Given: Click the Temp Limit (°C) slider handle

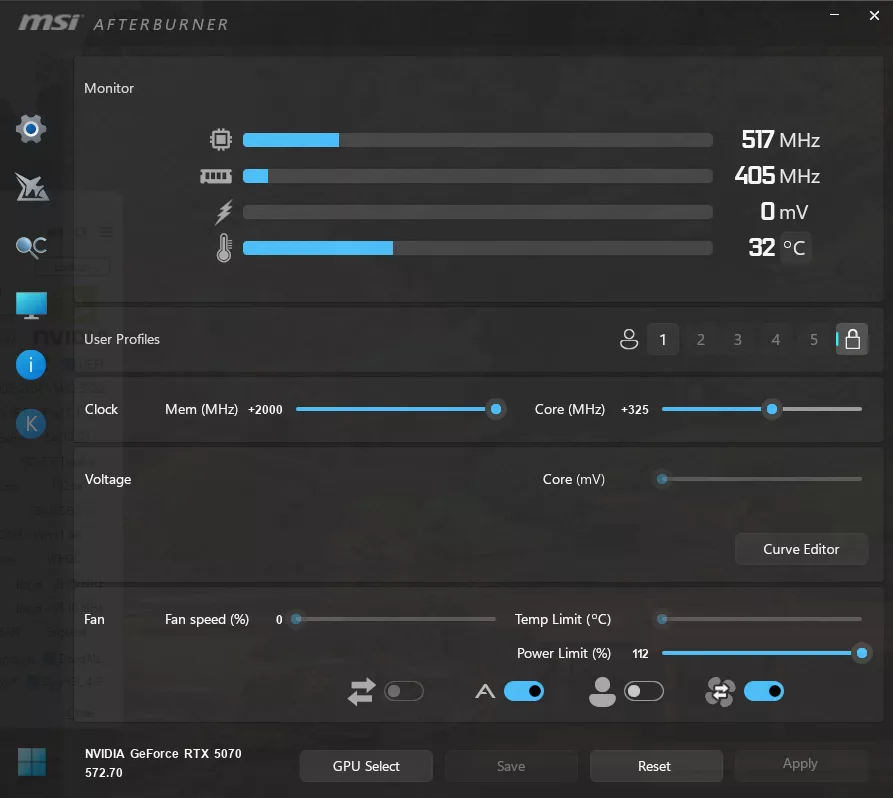Looking at the screenshot, I should point(662,619).
